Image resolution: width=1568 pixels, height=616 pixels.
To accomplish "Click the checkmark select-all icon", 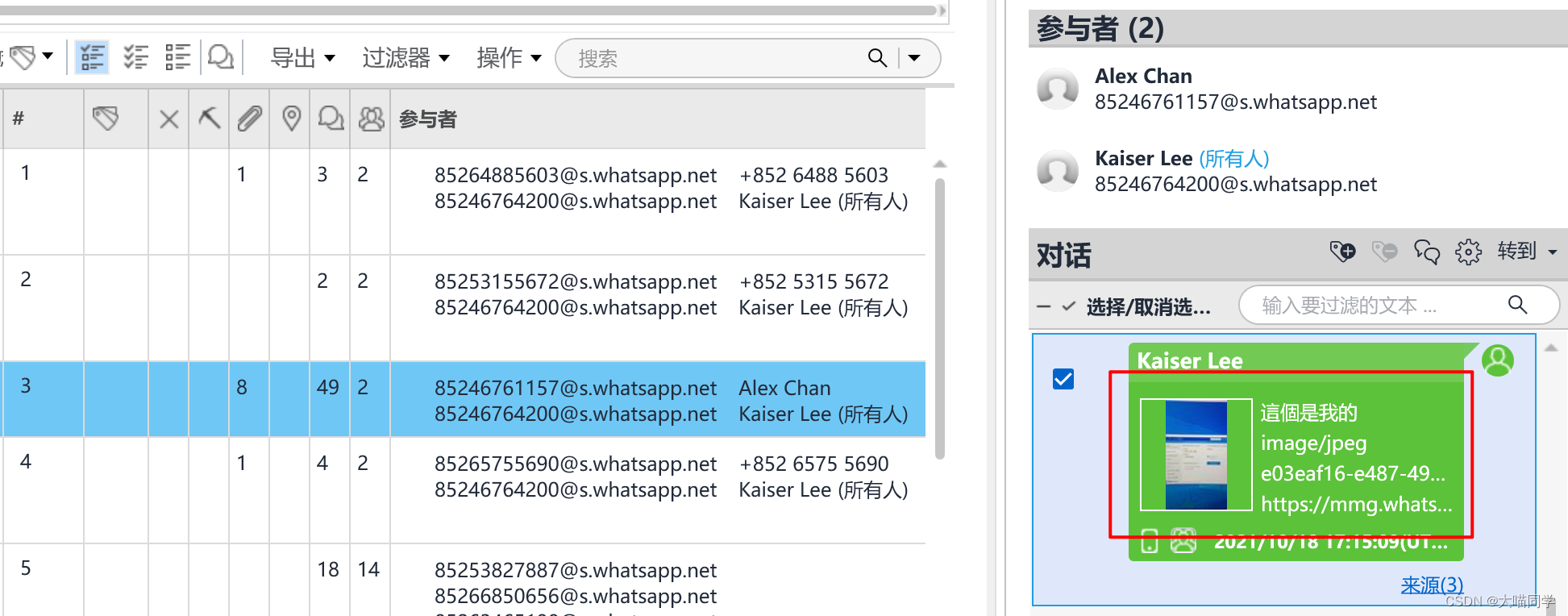I will [1069, 306].
